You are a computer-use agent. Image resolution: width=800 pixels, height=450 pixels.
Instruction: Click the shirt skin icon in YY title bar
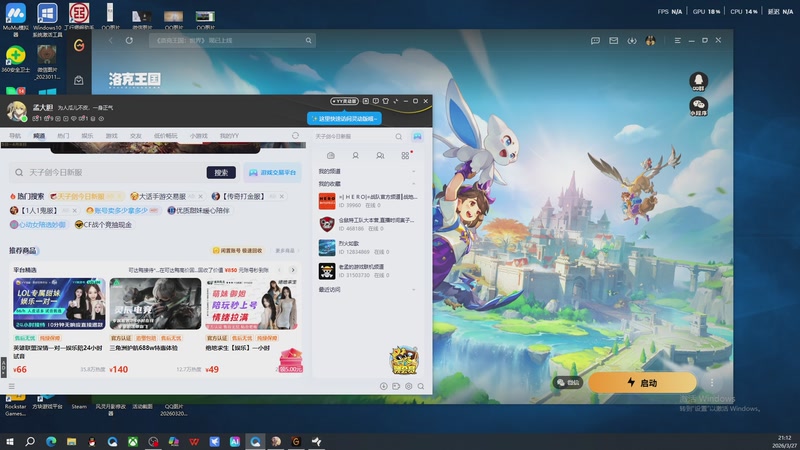point(386,101)
